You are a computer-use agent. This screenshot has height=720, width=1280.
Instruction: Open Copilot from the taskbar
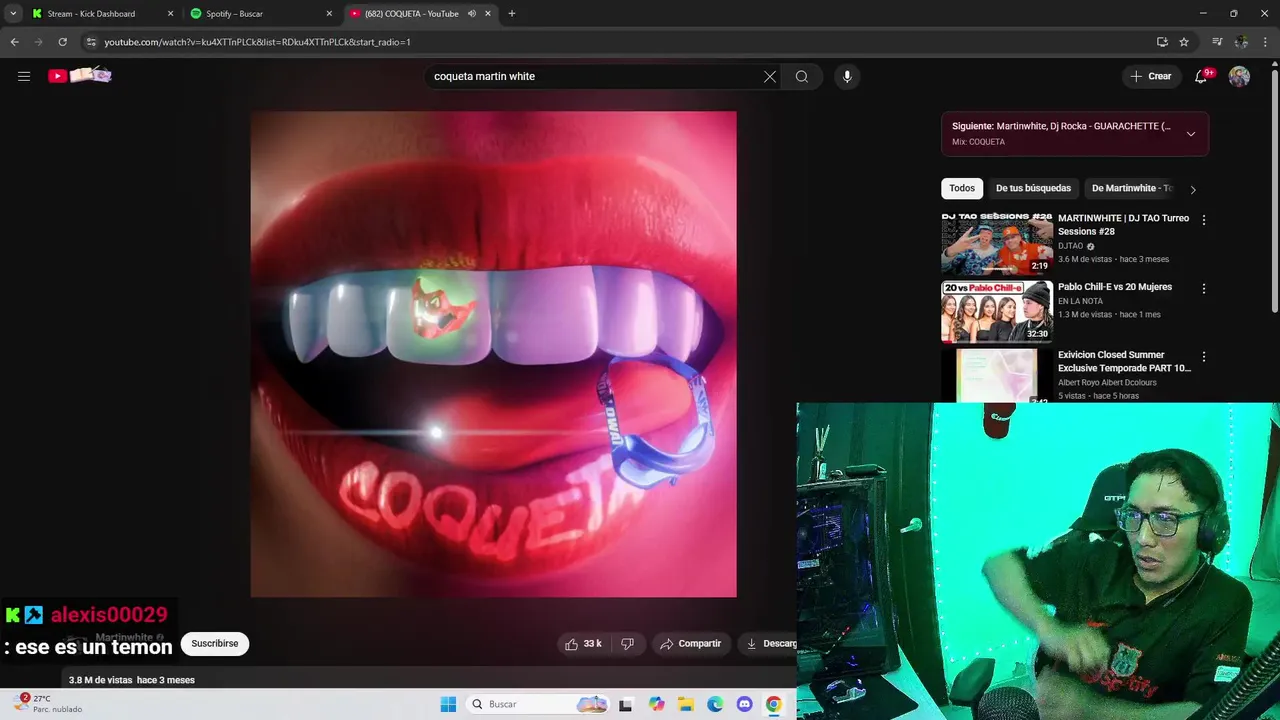656,704
